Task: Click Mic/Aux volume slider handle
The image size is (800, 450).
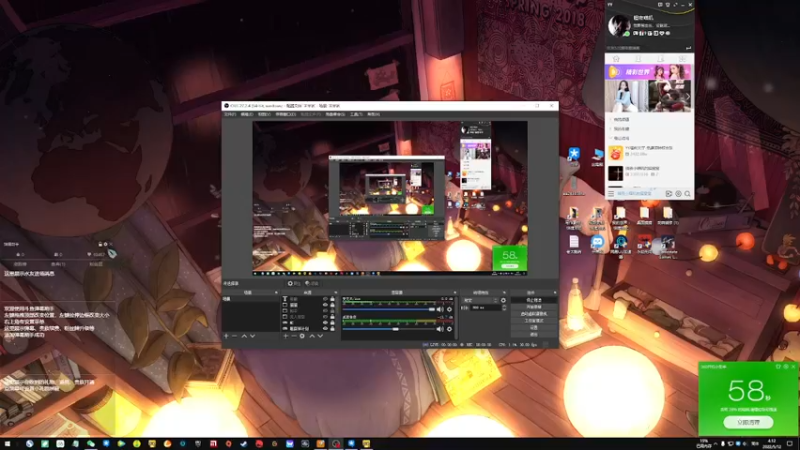Action: pyautogui.click(x=432, y=310)
